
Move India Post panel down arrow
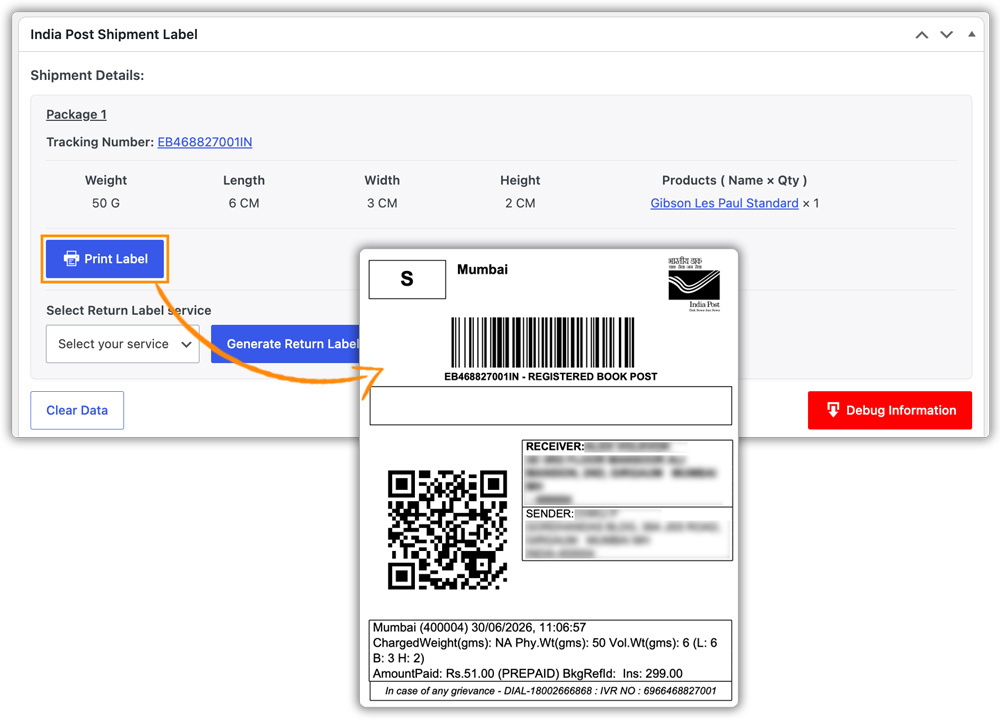pyautogui.click(x=946, y=34)
